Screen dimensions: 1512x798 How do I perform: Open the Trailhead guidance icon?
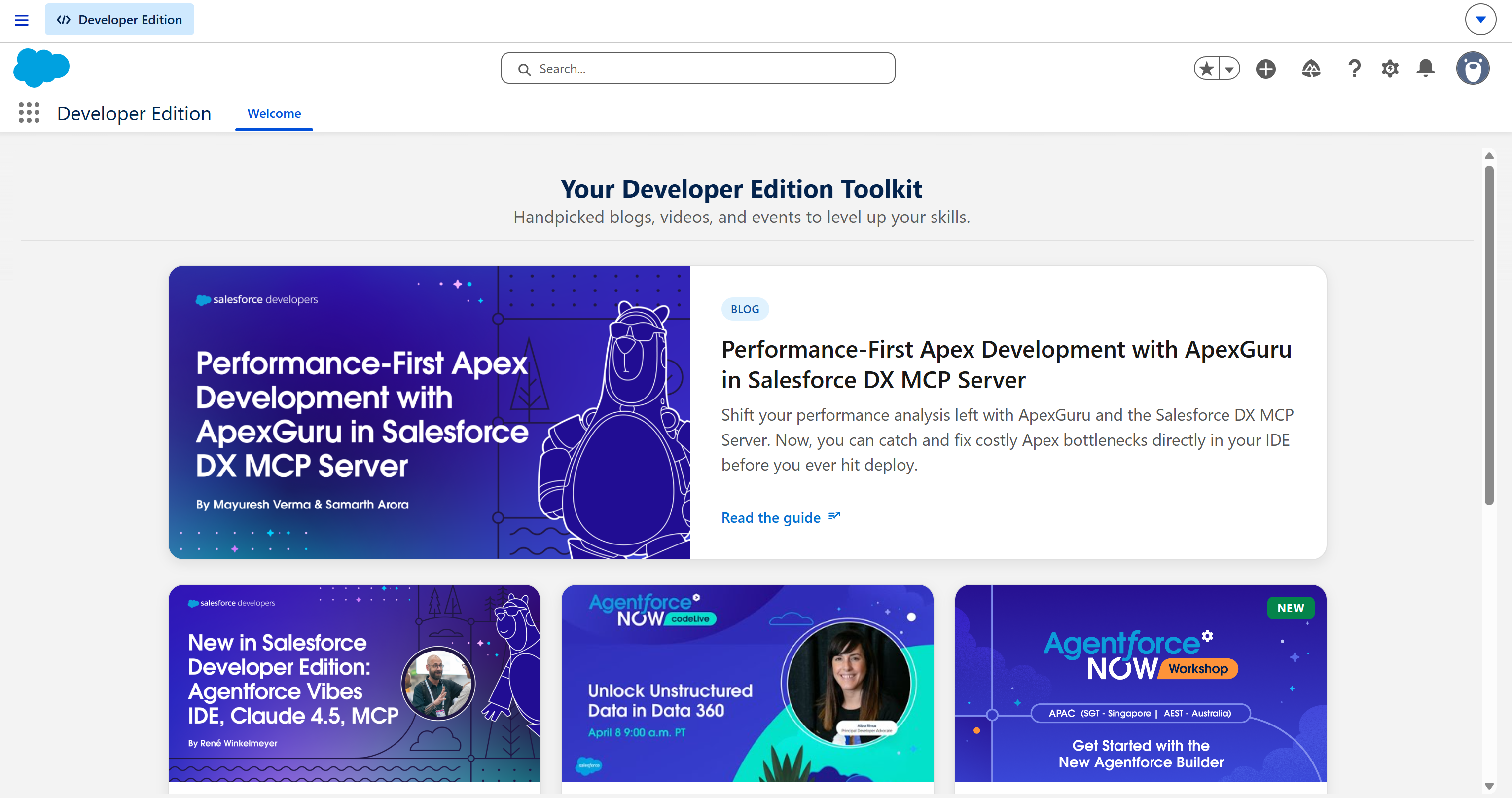pos(1311,69)
